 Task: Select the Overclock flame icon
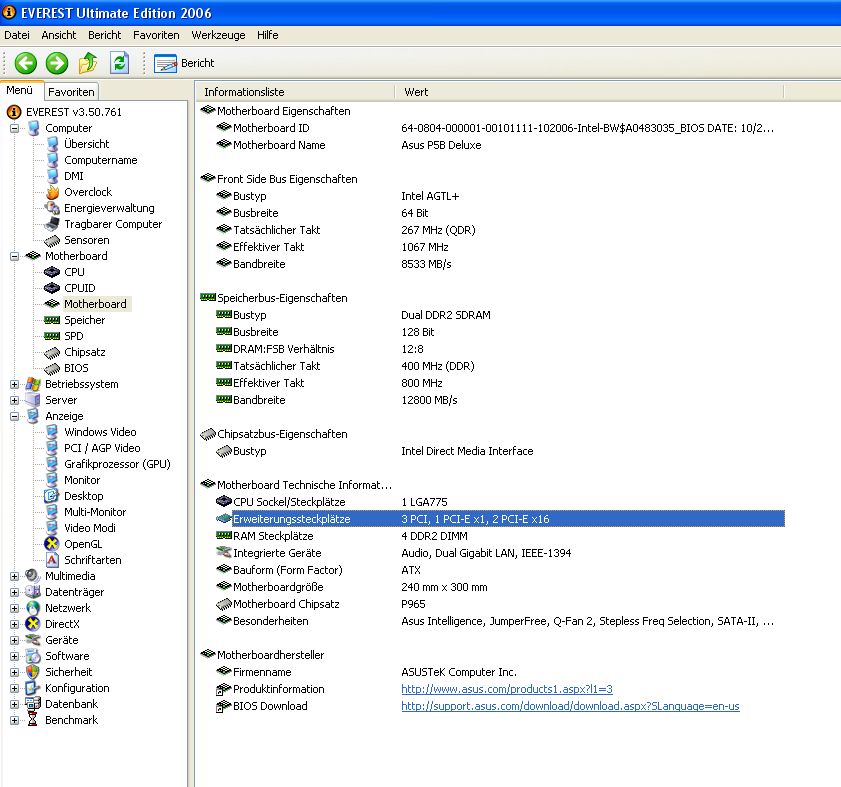point(53,192)
